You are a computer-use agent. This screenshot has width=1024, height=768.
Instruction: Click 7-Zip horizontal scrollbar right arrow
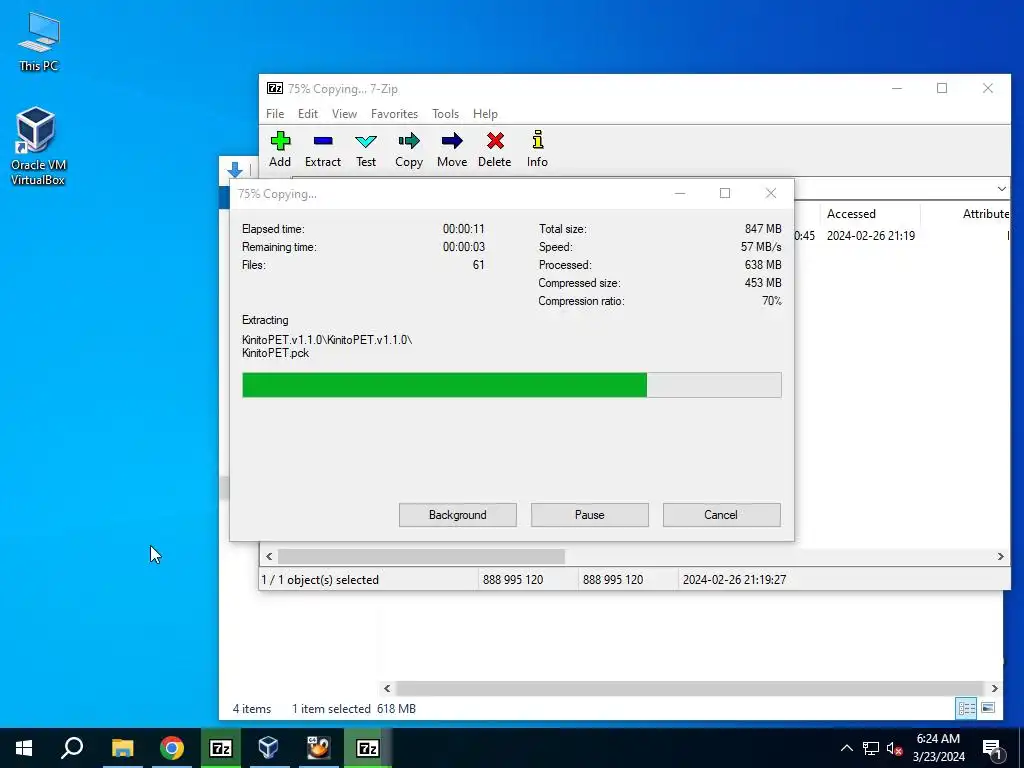point(1000,556)
